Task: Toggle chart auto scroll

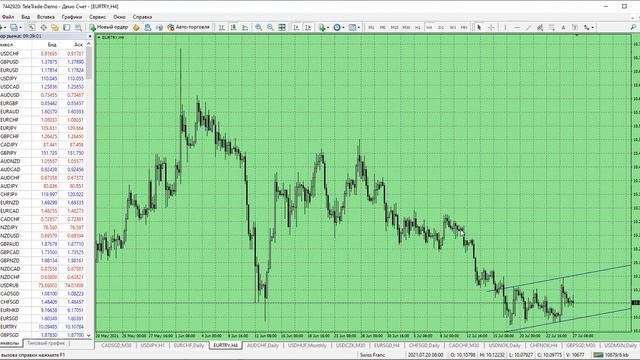Action: pyautogui.click(x=296, y=27)
